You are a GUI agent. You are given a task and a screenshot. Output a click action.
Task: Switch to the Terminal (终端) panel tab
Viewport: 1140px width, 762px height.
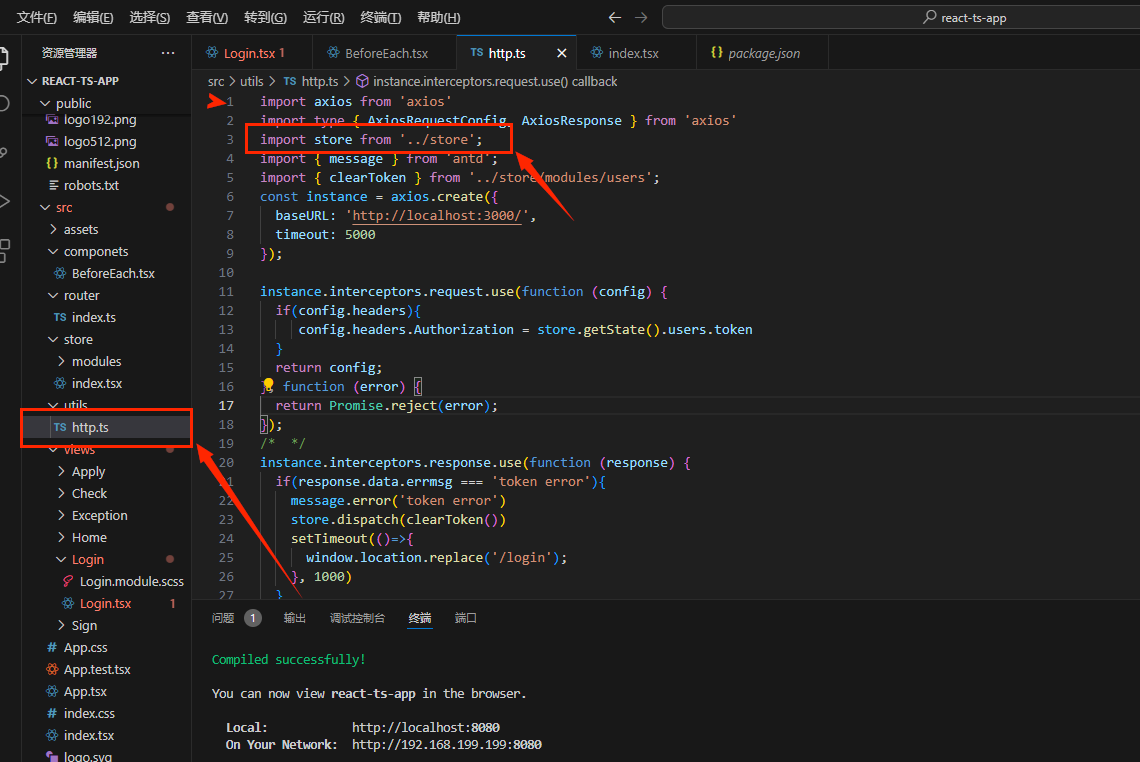pos(420,618)
